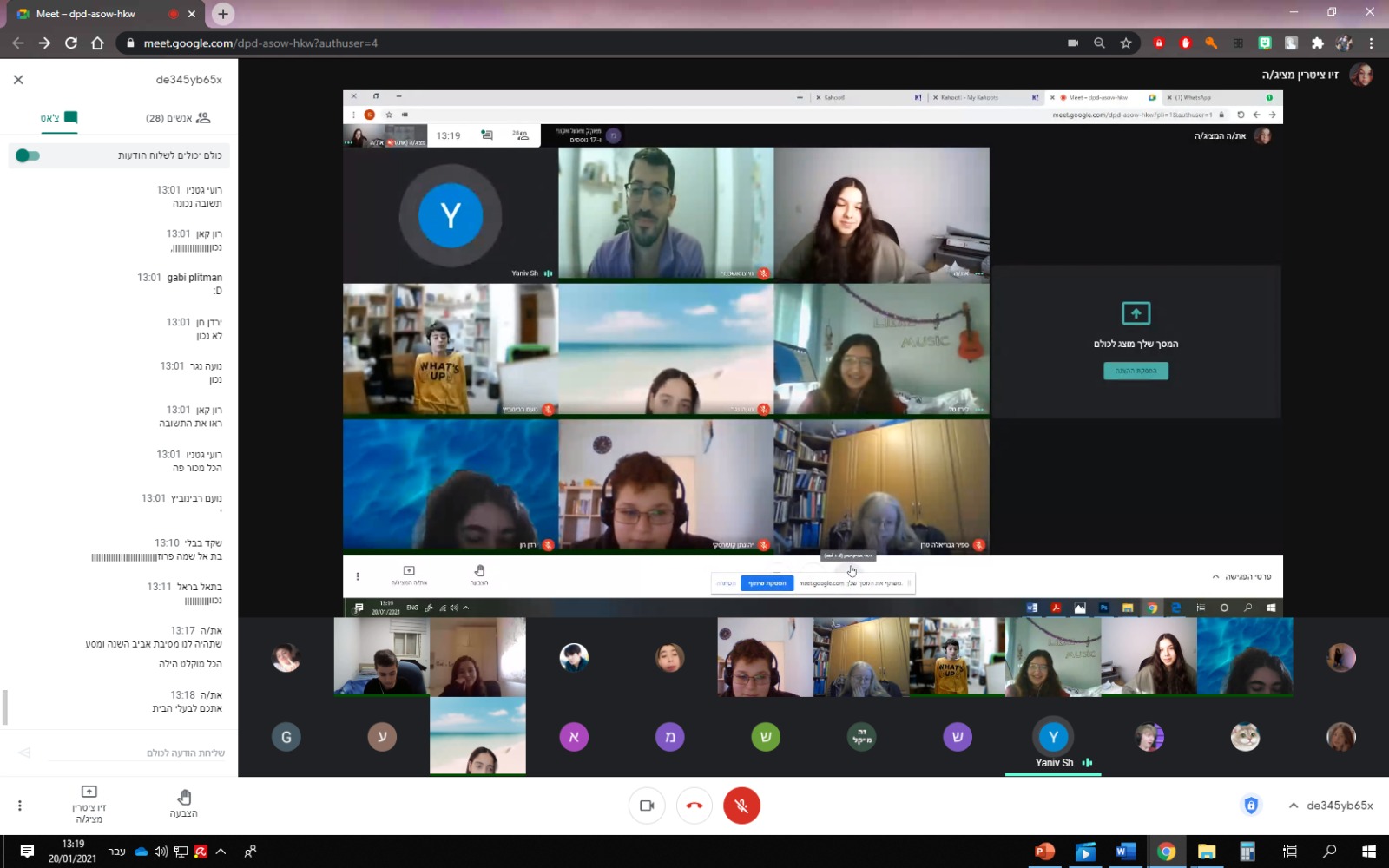The height and width of the screenshot is (868, 1389).
Task: Toggle the red muted microphone button
Action: 741,806
